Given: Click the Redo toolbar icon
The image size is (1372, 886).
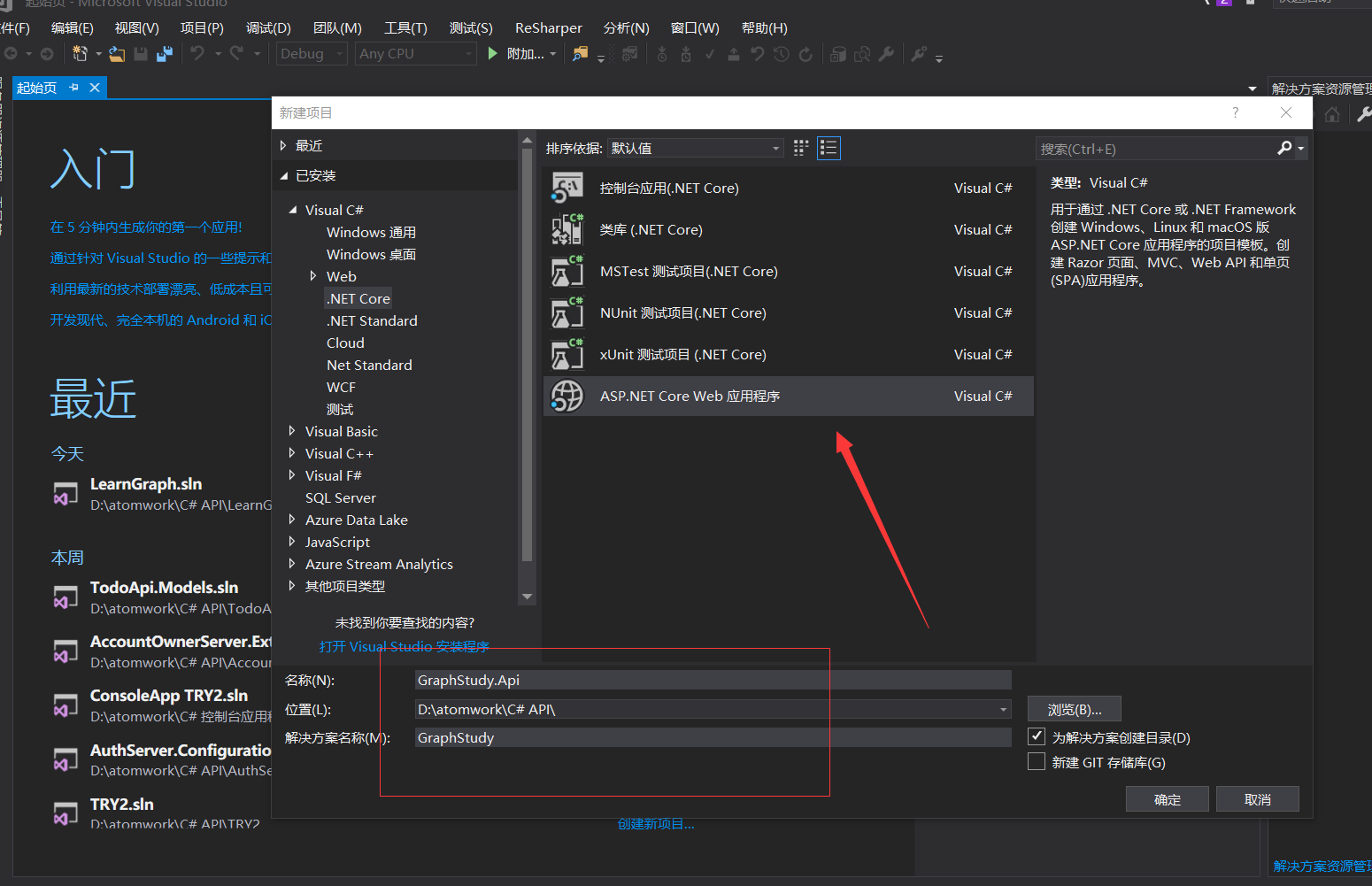Looking at the screenshot, I should pos(236,54).
